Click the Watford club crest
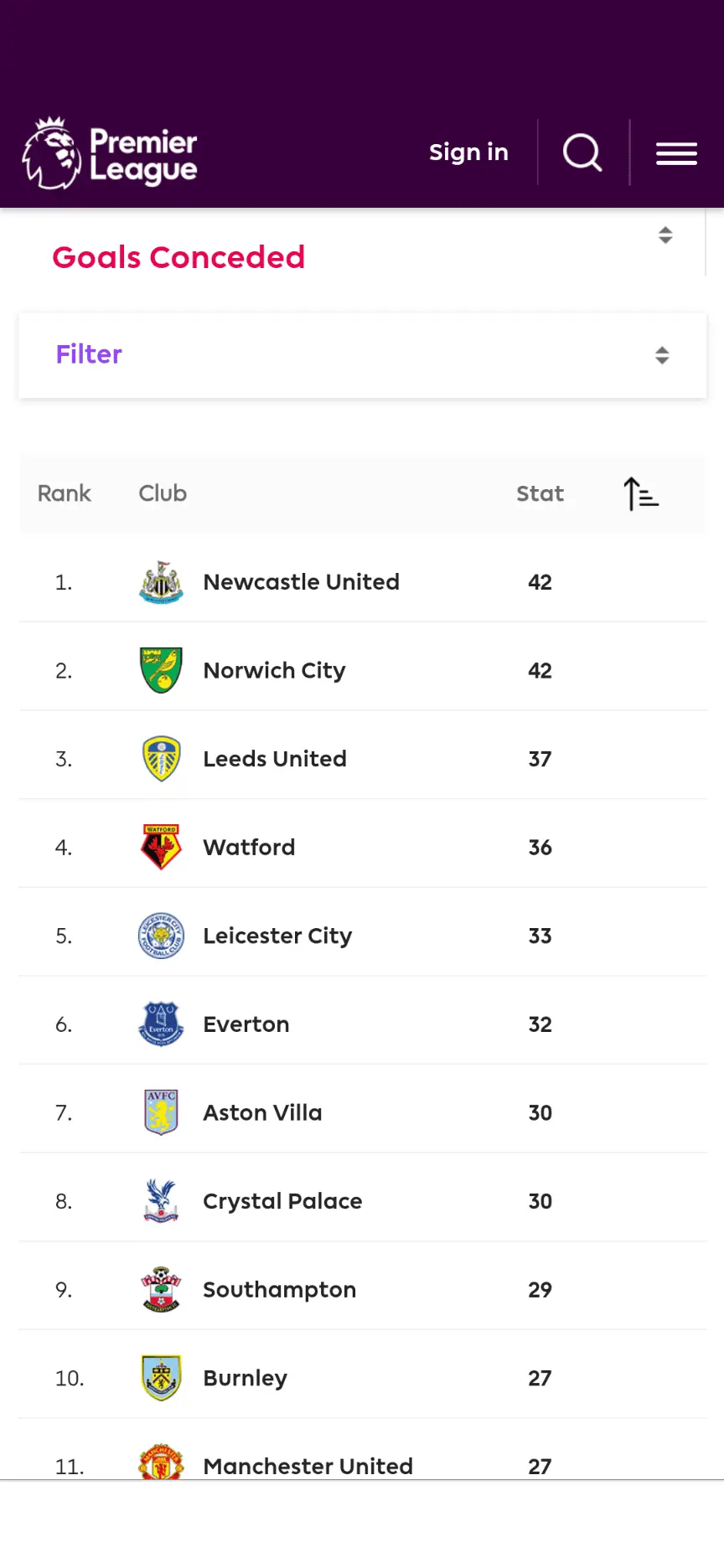Screen dimensions: 724x1568 pos(161,847)
